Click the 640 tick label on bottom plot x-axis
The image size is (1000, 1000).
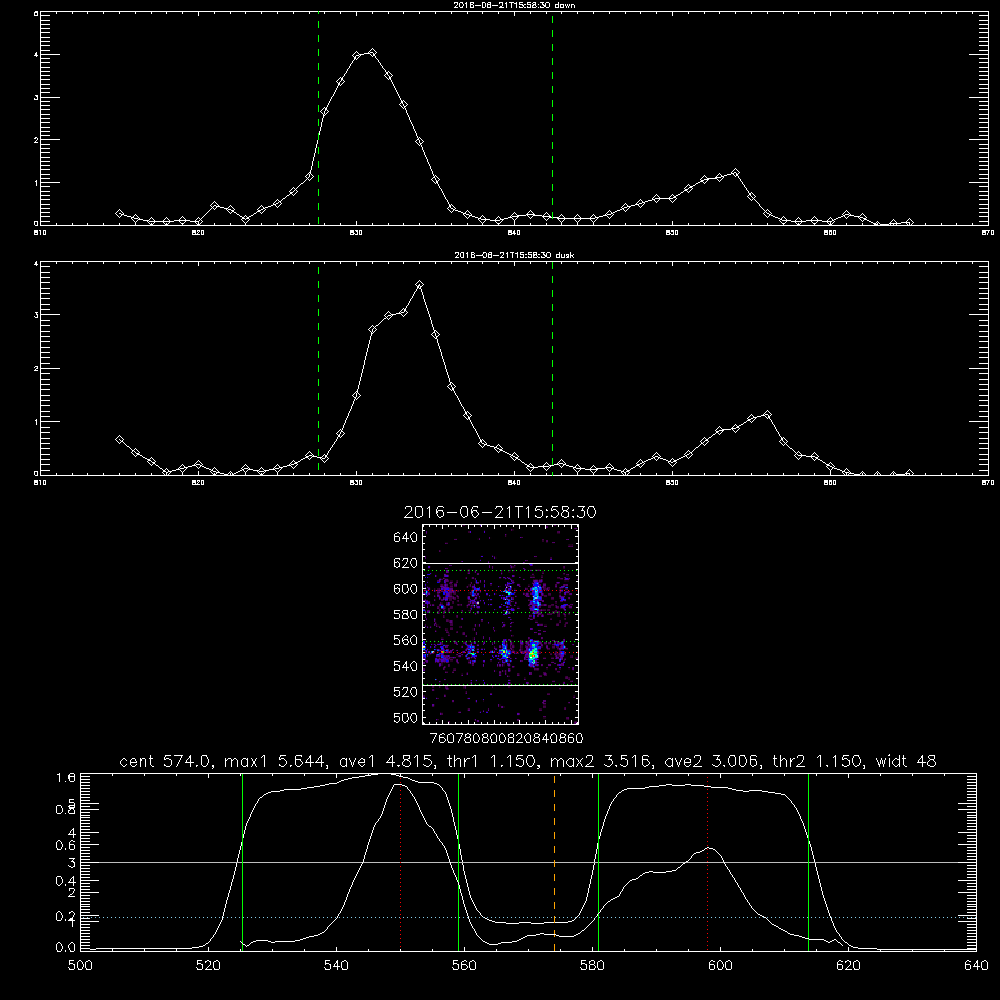[976, 966]
